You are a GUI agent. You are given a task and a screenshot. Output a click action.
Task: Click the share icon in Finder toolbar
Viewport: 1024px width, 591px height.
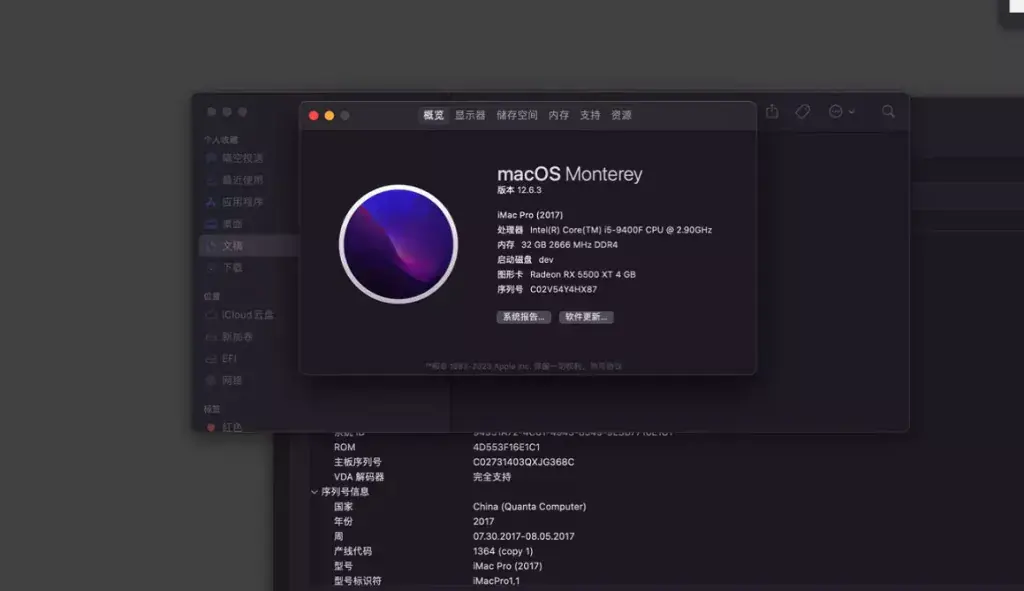point(772,112)
